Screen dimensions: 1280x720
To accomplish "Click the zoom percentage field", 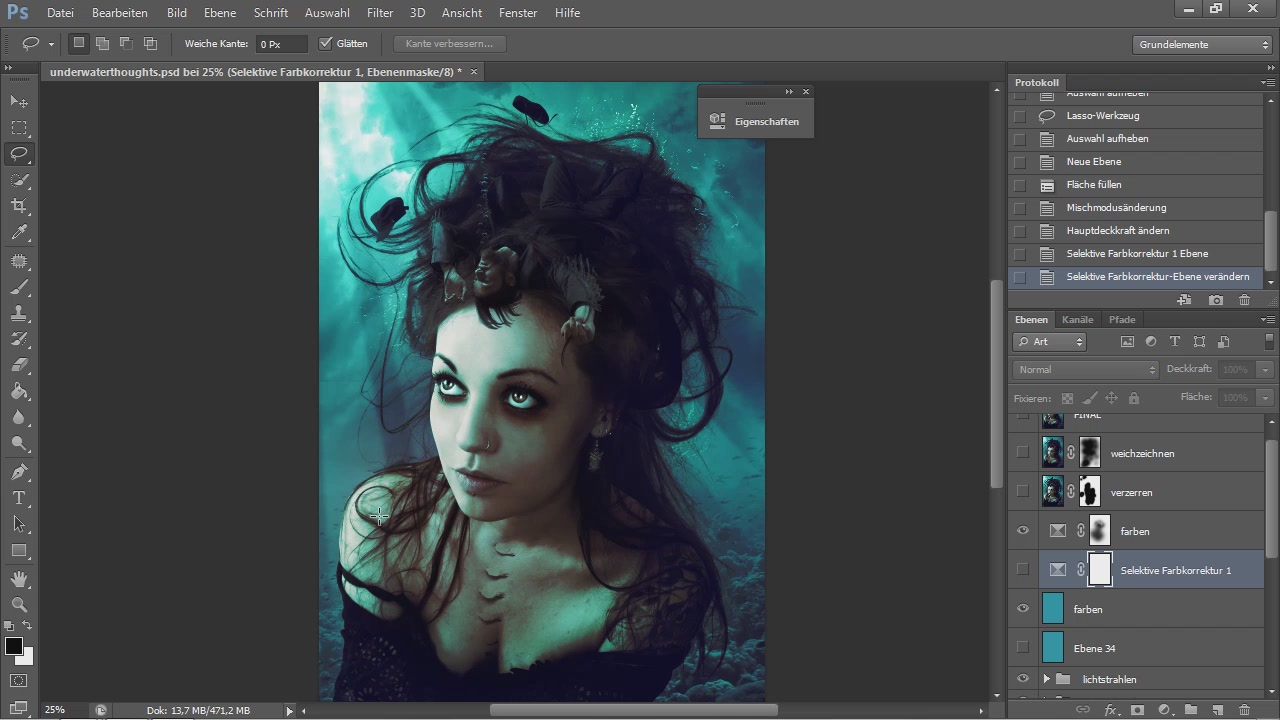I will pos(54,710).
